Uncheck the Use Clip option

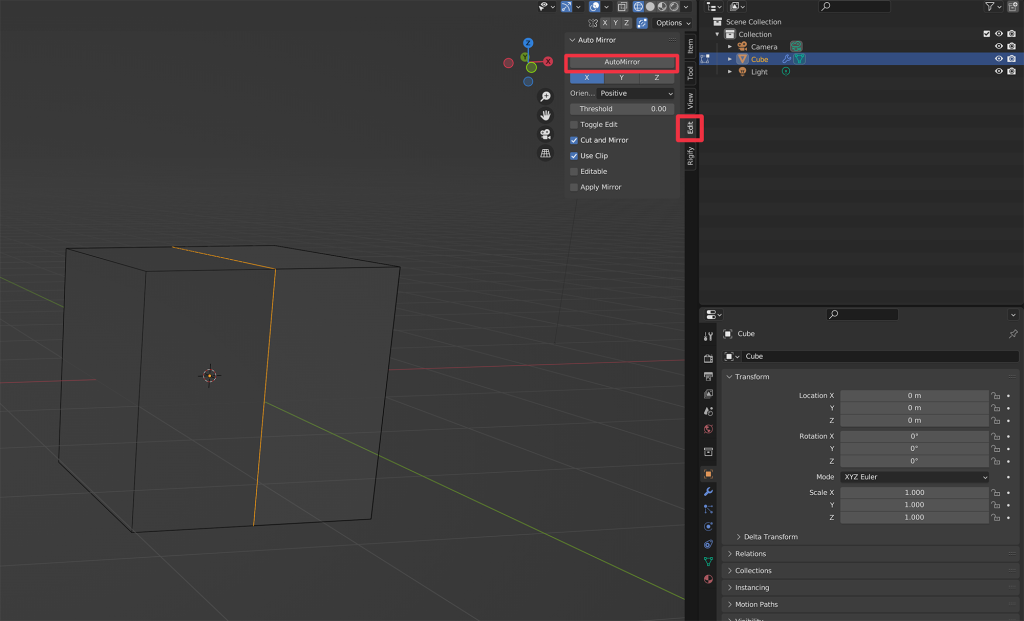pos(574,156)
